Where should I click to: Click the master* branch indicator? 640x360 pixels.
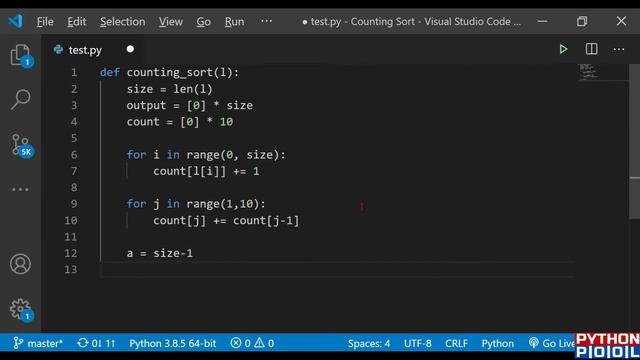click(x=38, y=343)
